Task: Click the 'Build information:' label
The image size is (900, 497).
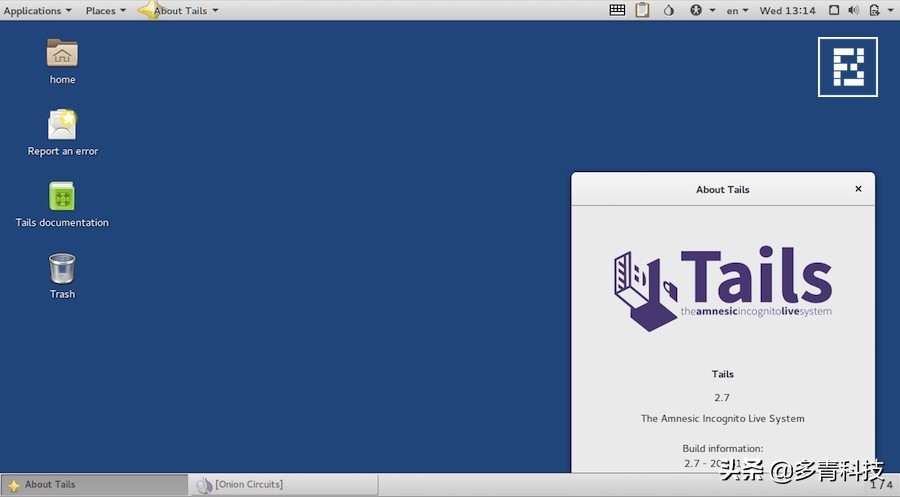Action: pos(723,448)
